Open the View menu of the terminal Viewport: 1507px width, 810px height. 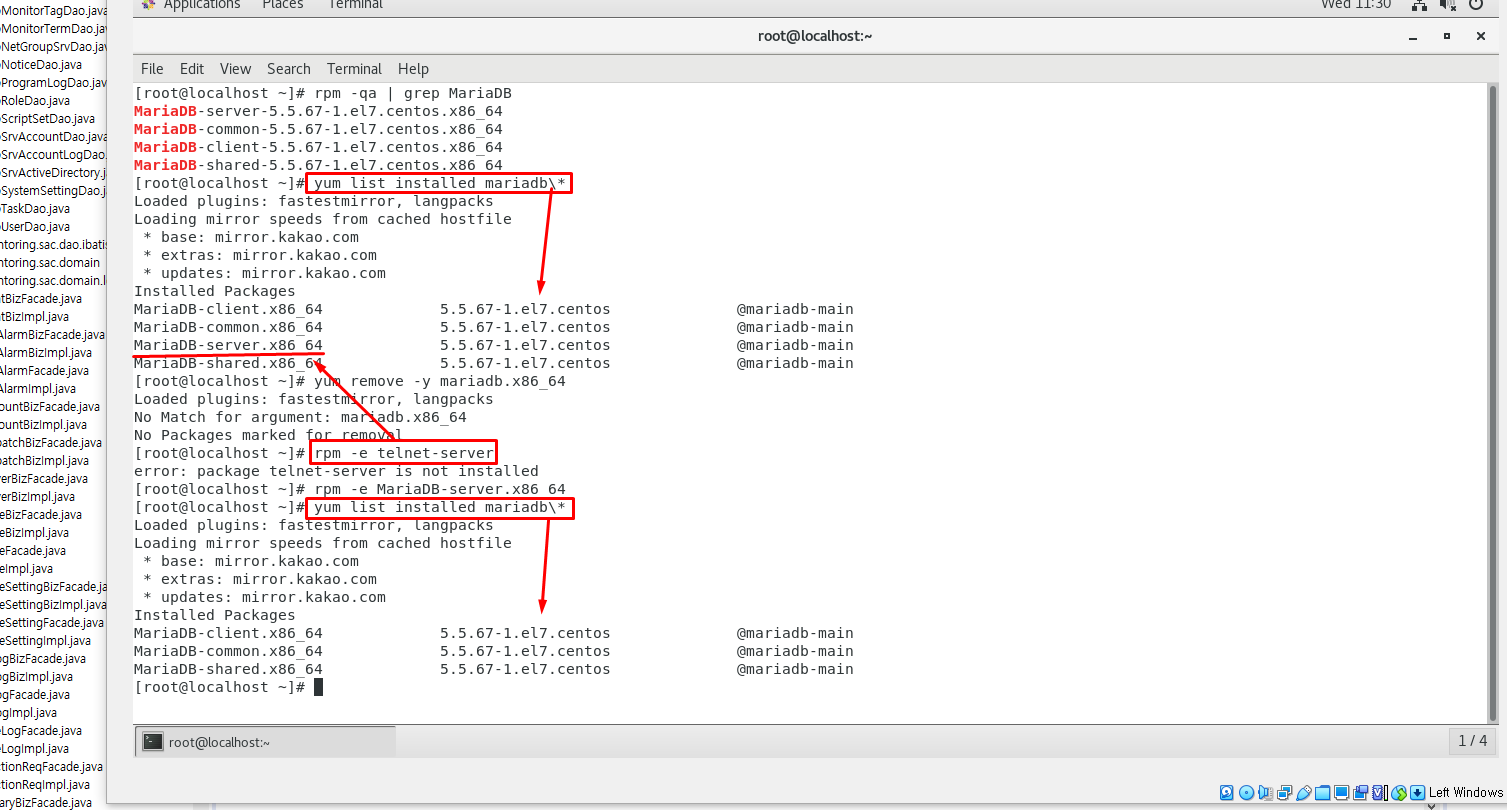[x=235, y=69]
